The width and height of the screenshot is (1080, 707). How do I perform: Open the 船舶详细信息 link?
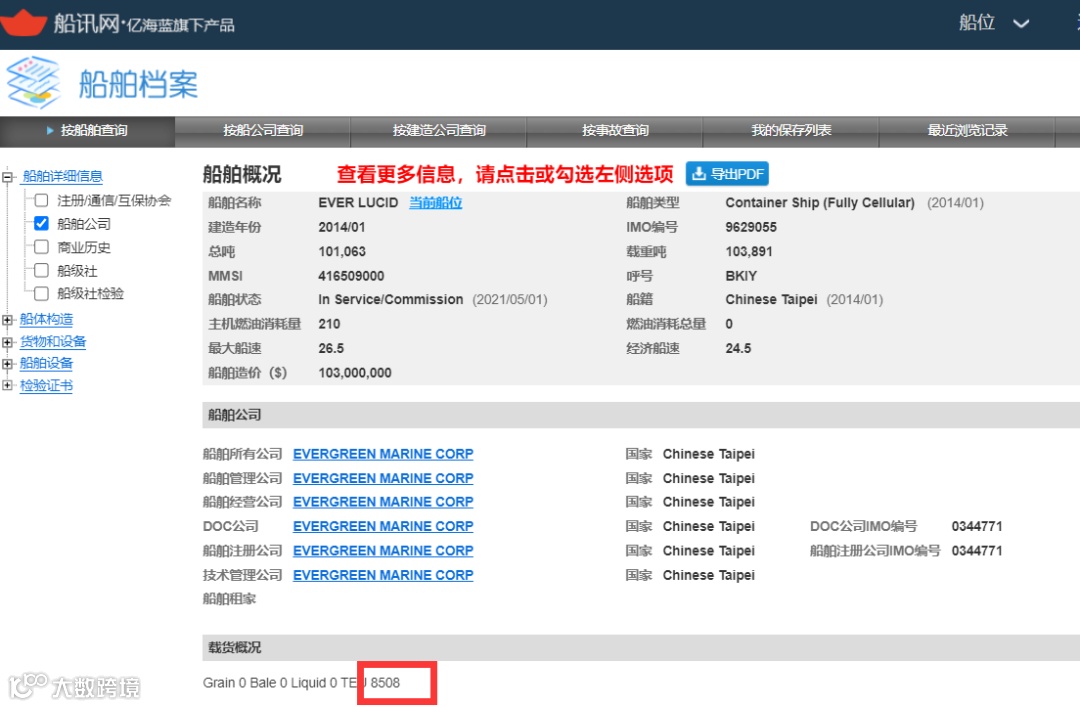pos(62,176)
